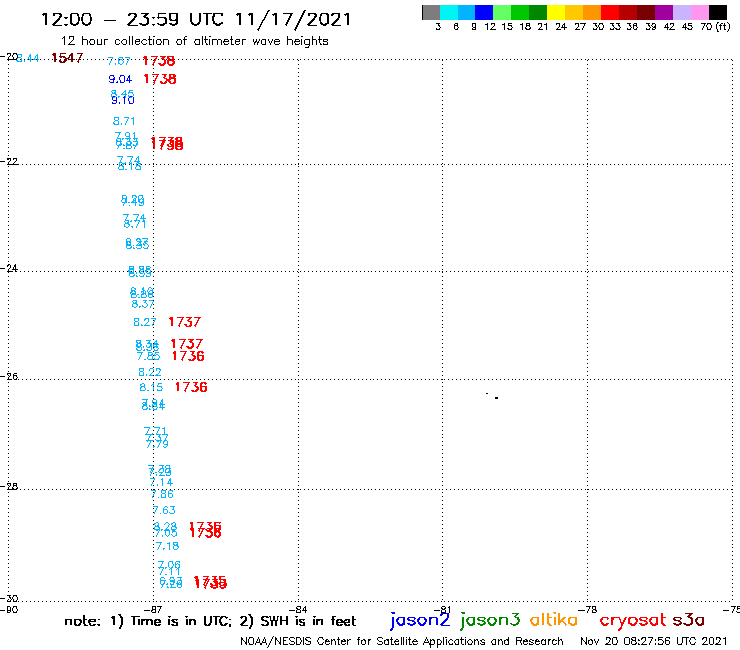Click the "-28" latitude axis label

9,486
